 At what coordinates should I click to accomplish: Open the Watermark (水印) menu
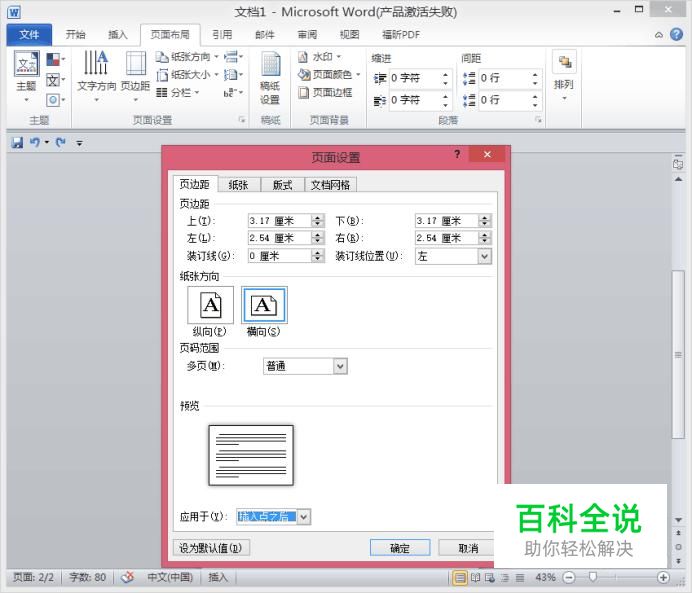click(320, 57)
